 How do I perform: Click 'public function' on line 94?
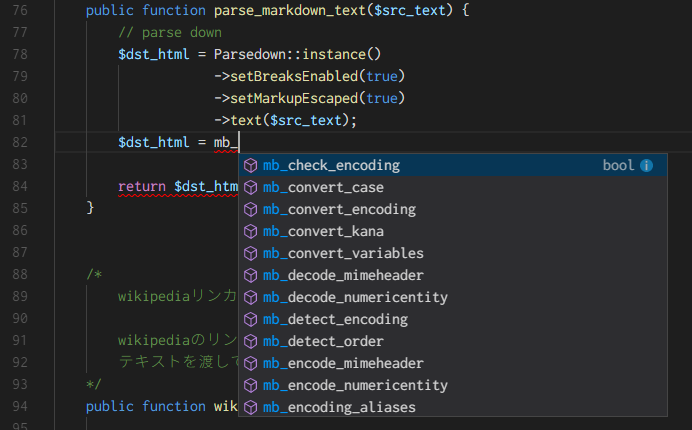point(146,406)
